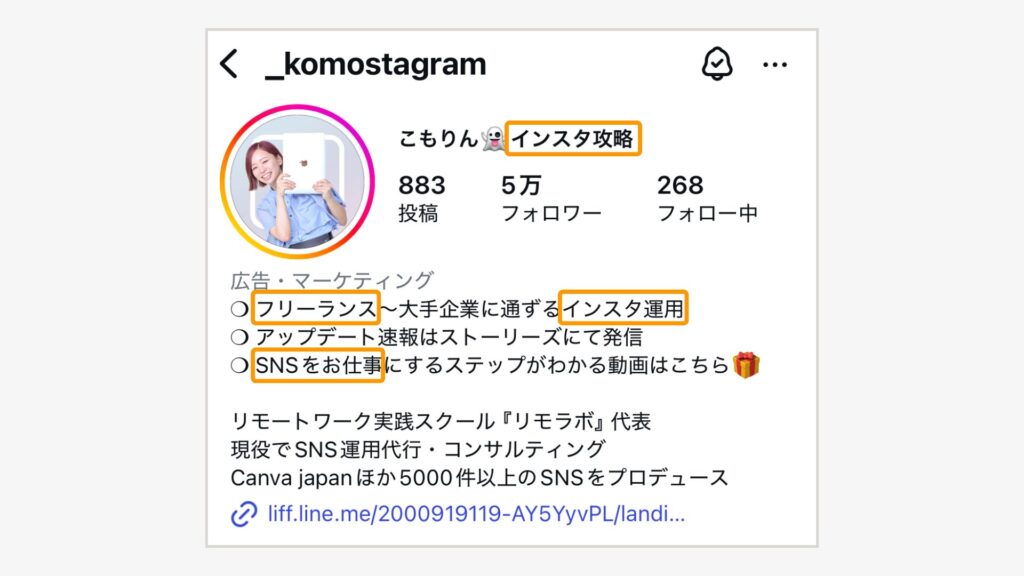Click the 広告・マーケティング category label
Viewport: 1024px width, 576px height.
click(332, 280)
